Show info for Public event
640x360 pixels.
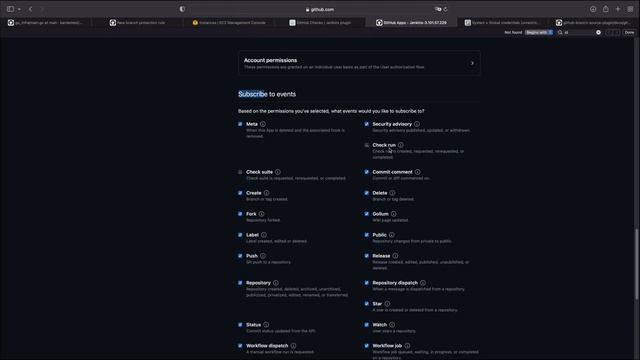pos(392,235)
